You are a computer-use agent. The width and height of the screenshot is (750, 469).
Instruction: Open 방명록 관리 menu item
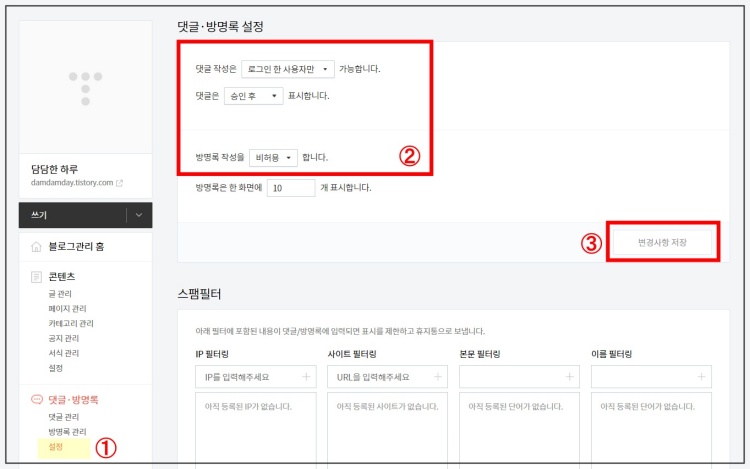click(67, 432)
